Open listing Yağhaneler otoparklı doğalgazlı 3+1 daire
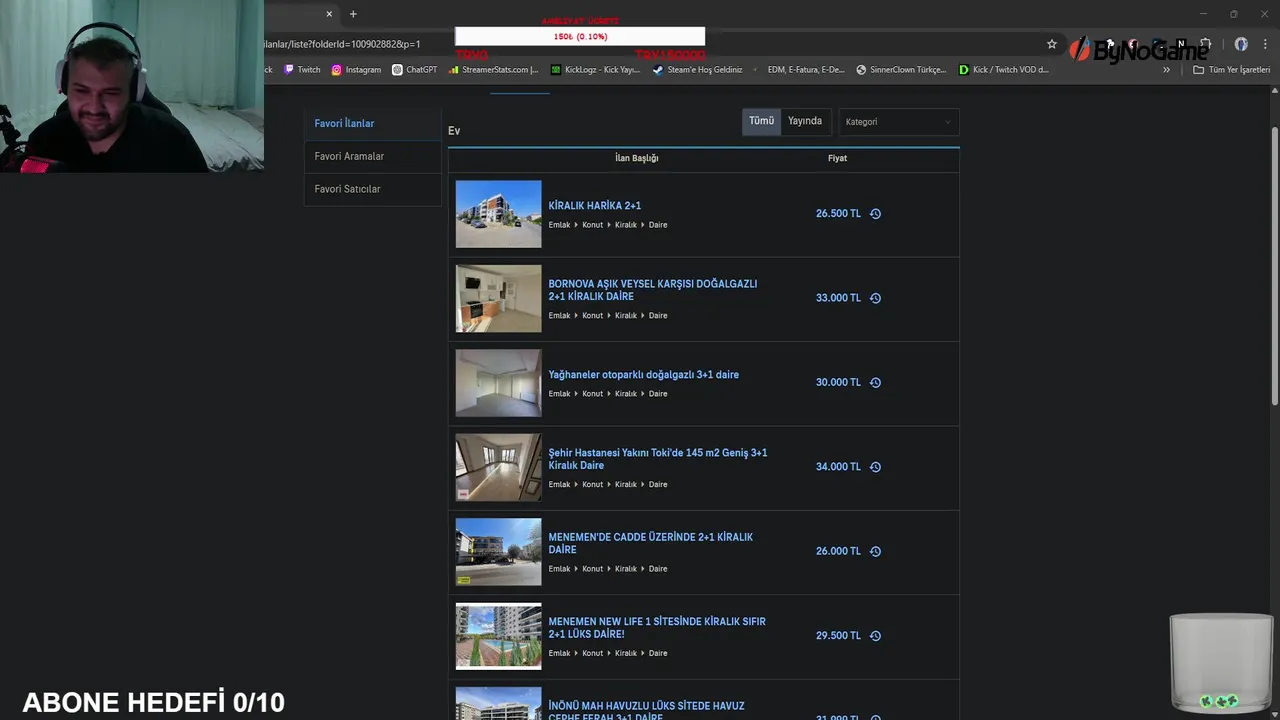The width and height of the screenshot is (1280, 720). click(x=644, y=375)
